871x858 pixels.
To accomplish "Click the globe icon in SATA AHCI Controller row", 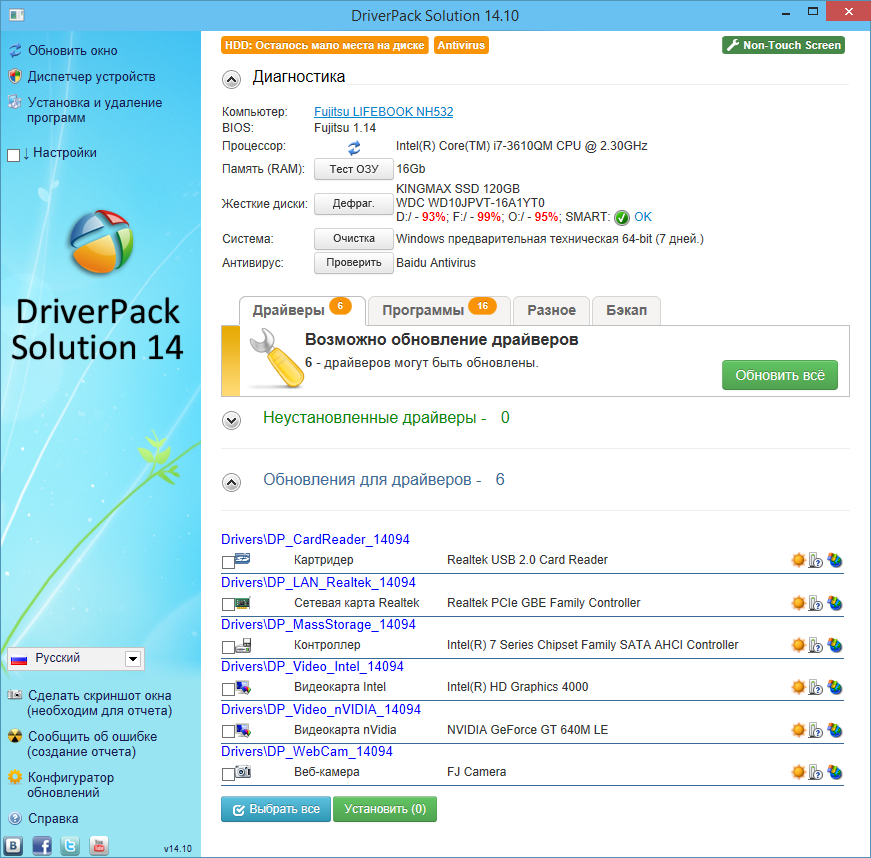I will 834,645.
